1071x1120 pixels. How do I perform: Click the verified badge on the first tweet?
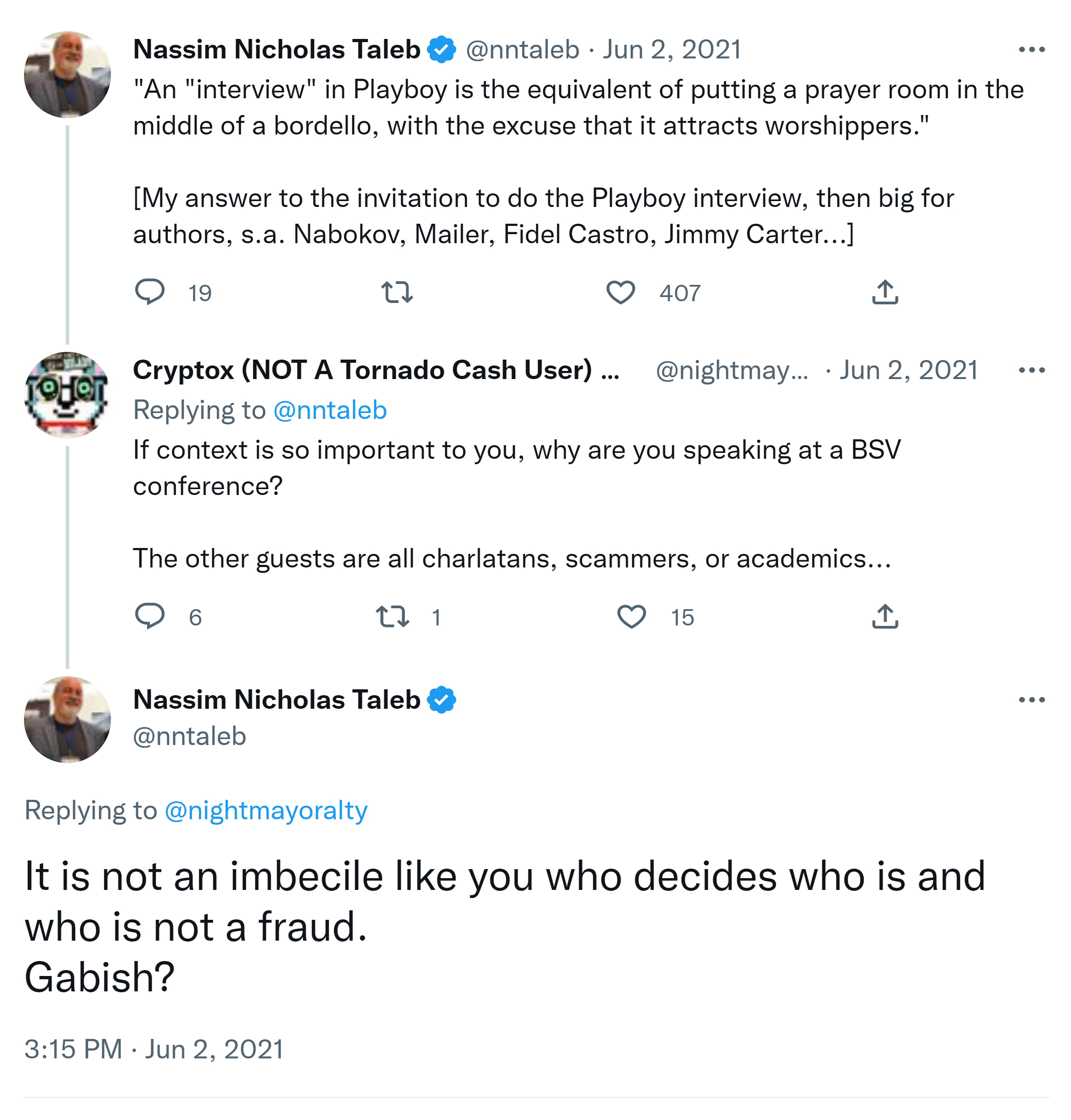(441, 50)
